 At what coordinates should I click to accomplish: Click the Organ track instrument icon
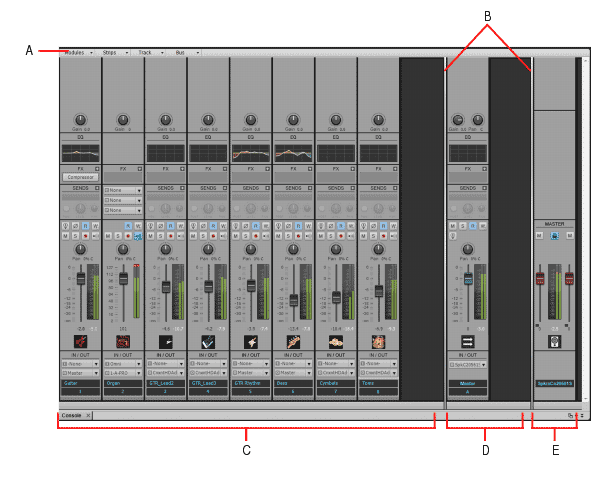(123, 341)
